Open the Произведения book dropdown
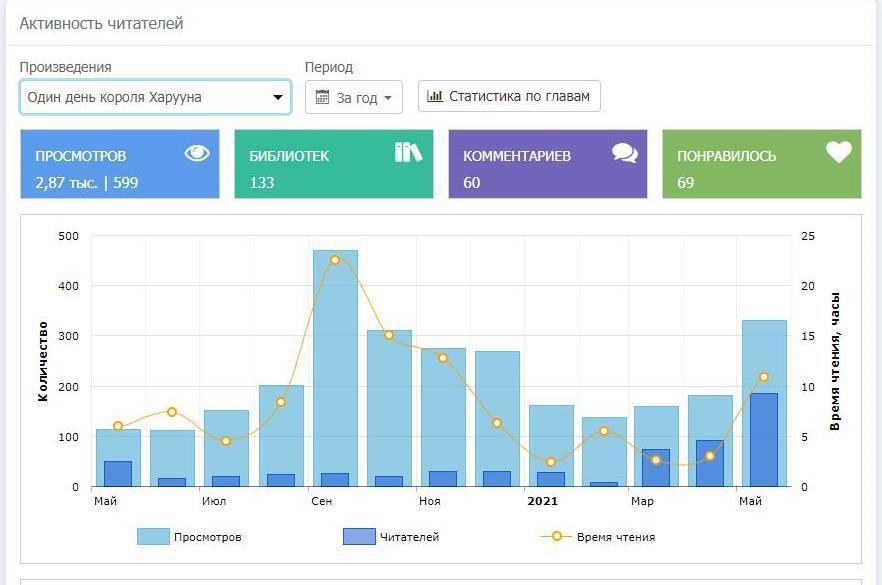Viewport: 882px width, 585px height. click(155, 97)
